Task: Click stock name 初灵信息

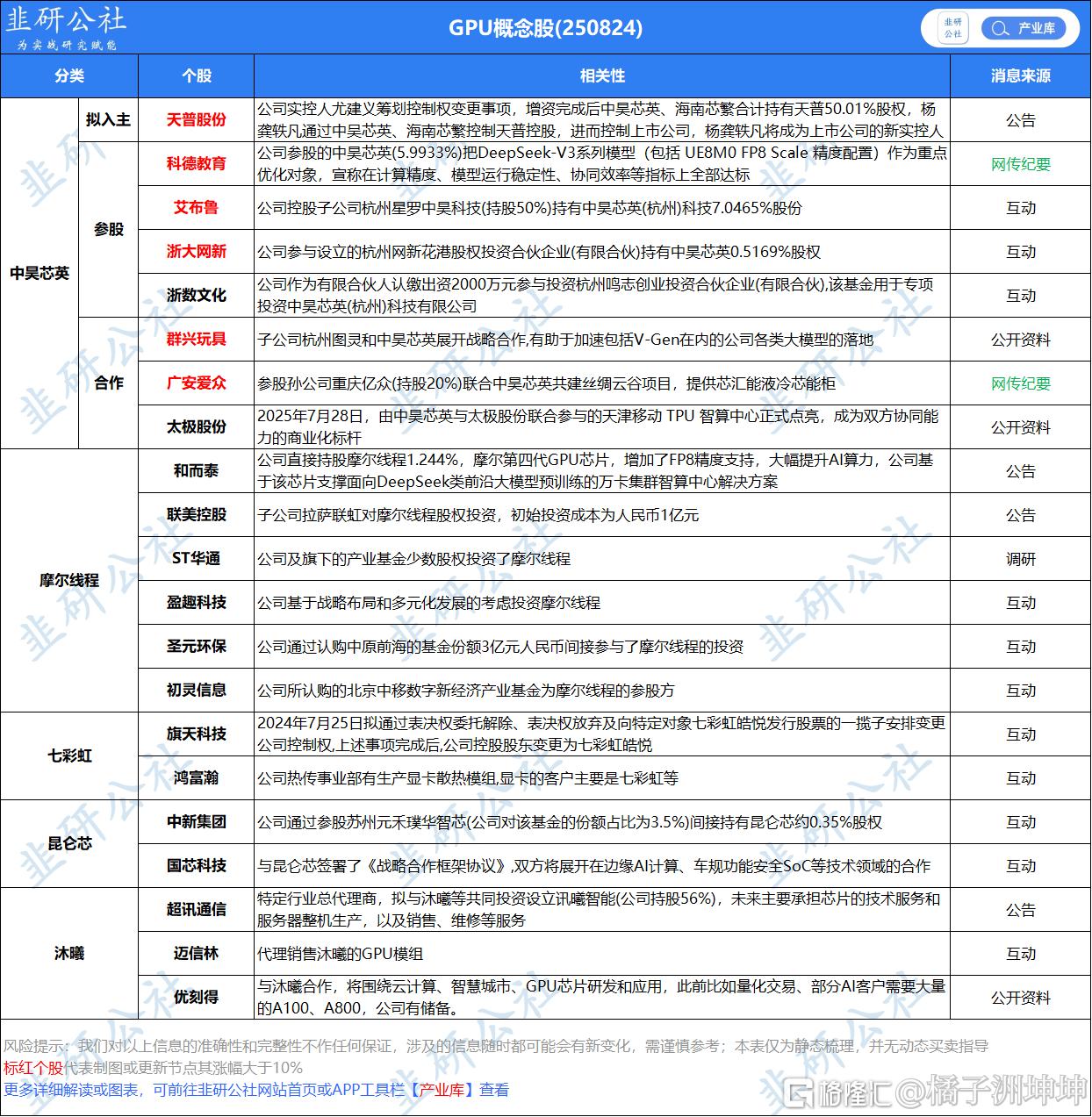Action: click(197, 690)
